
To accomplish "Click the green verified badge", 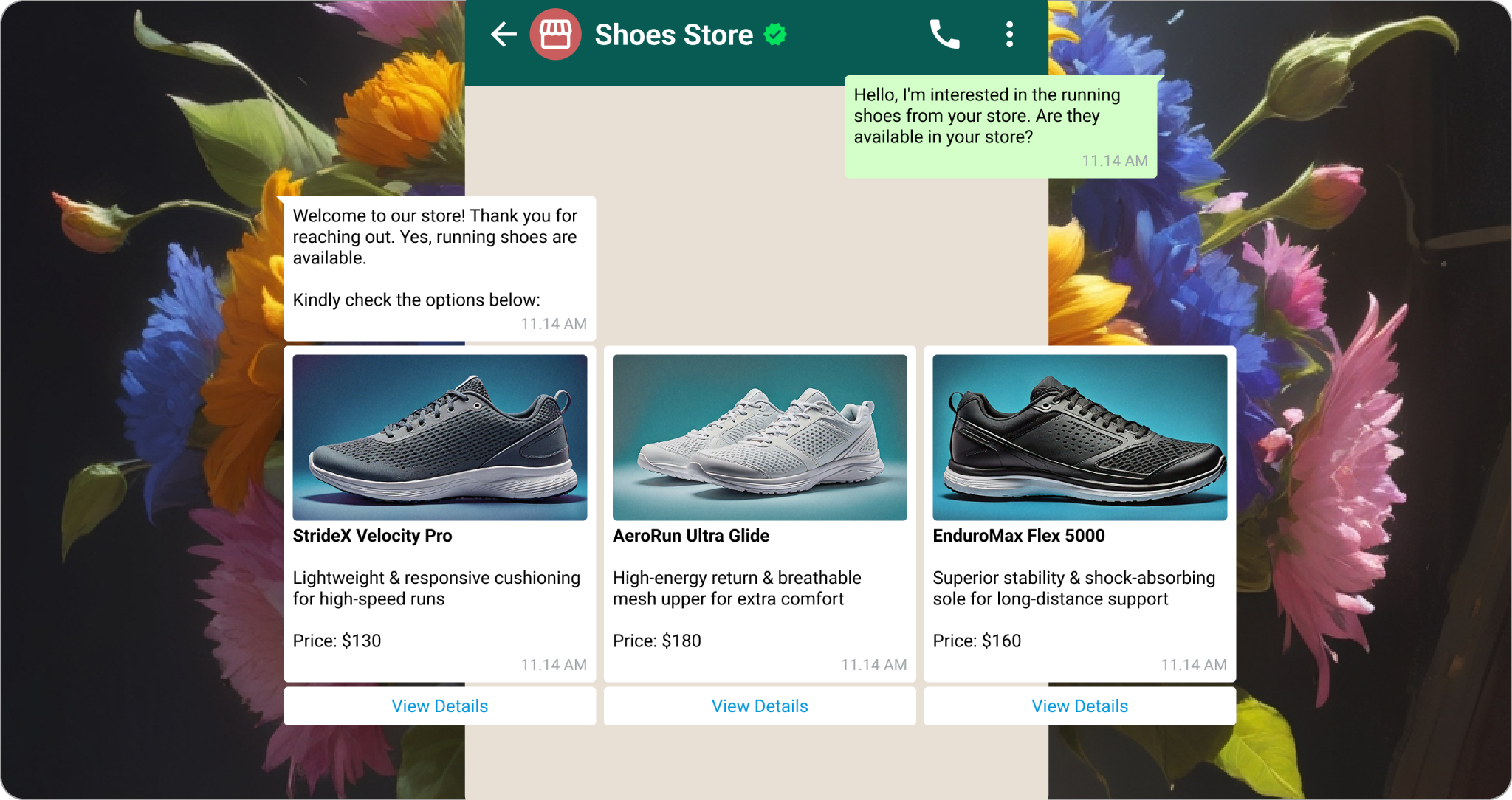I will pos(775,35).
